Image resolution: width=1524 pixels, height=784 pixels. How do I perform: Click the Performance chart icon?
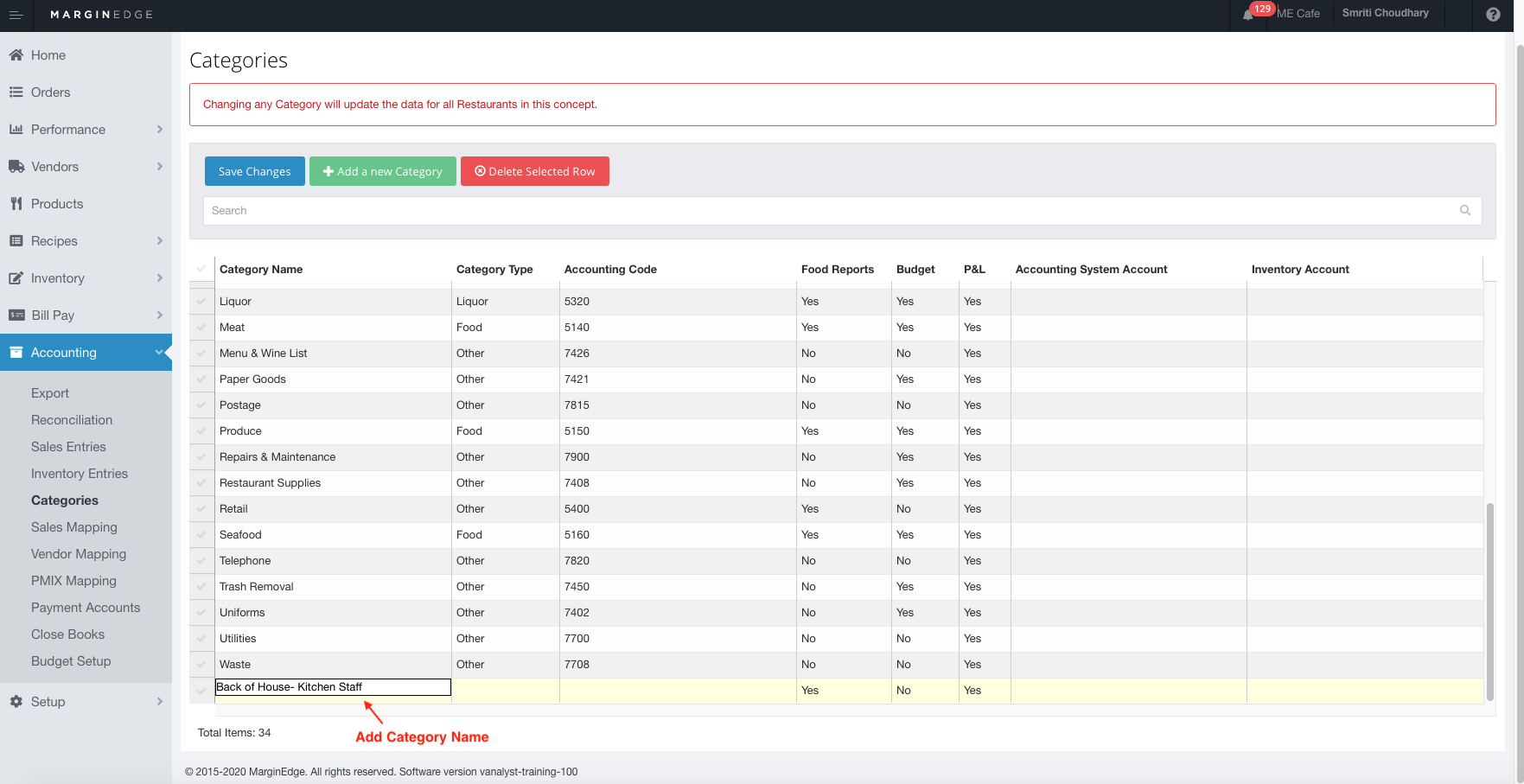click(16, 130)
